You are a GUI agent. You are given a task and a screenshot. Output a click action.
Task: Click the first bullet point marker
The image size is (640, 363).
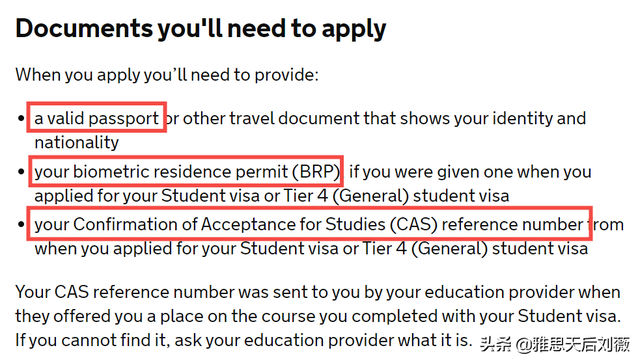tap(21, 118)
